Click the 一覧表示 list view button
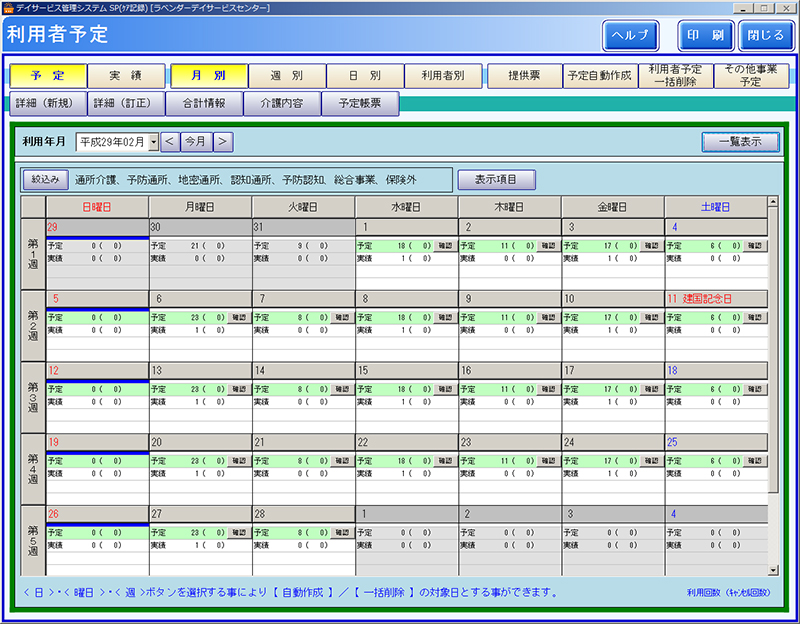 740,142
